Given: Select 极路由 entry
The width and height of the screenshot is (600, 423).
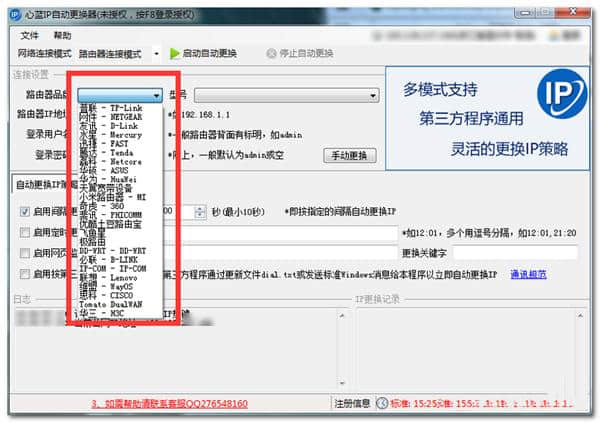Looking at the screenshot, I should [92, 242].
